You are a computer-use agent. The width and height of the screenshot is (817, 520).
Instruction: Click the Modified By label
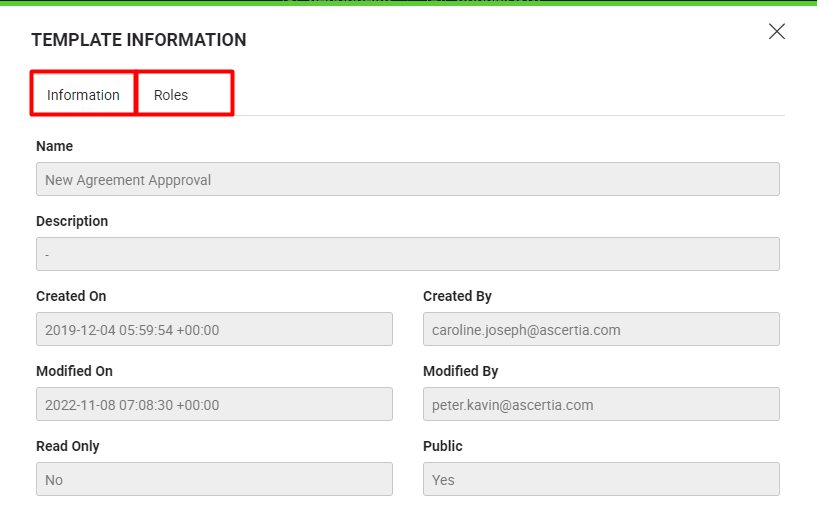[x=460, y=371]
